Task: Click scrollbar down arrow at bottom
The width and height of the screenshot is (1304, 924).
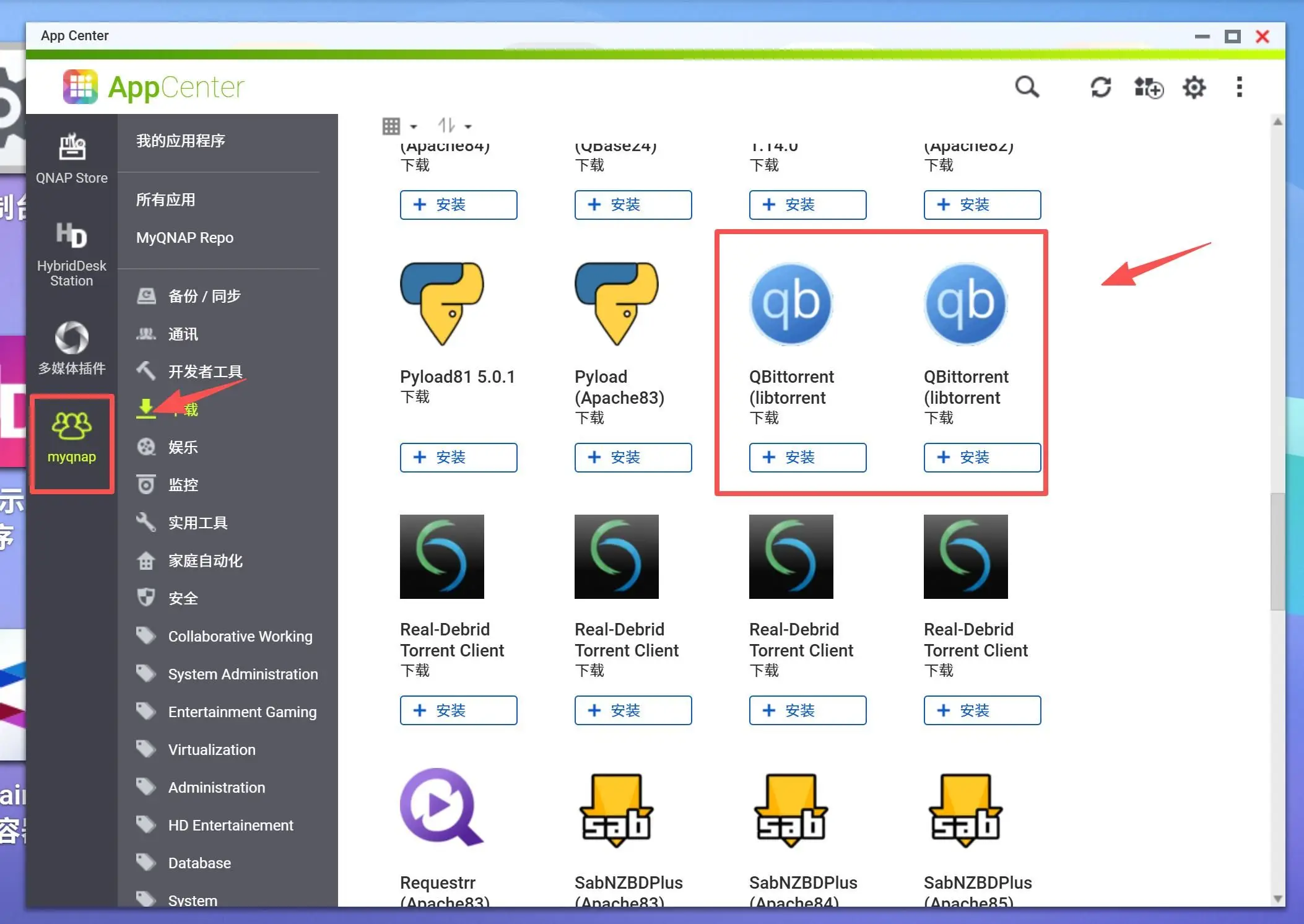Action: (x=1277, y=899)
